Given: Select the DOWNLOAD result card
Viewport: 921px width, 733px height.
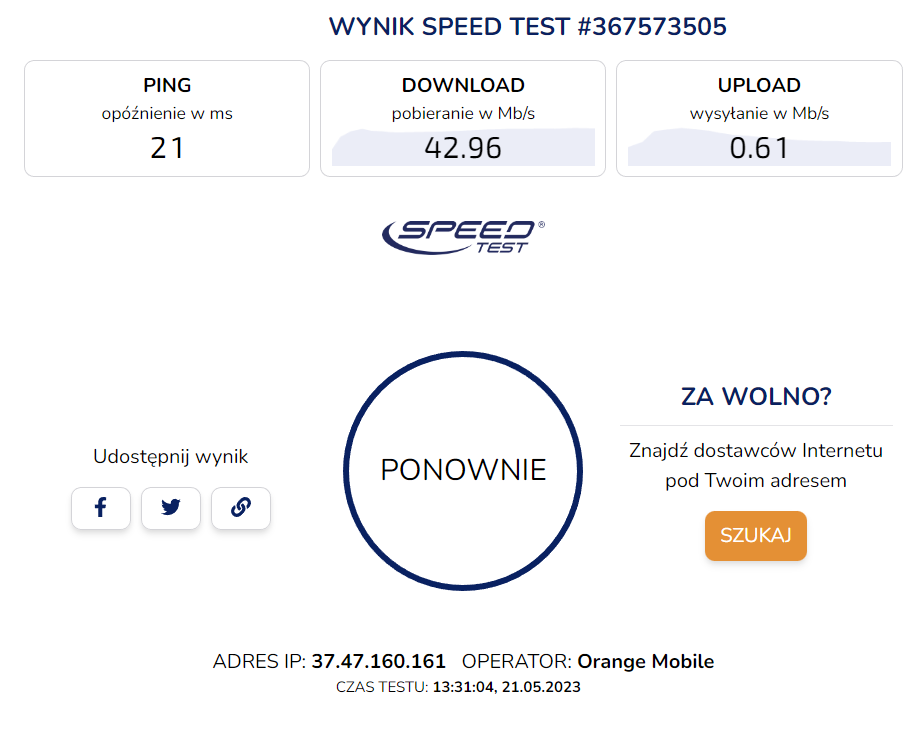Looking at the screenshot, I should coord(462,118).
